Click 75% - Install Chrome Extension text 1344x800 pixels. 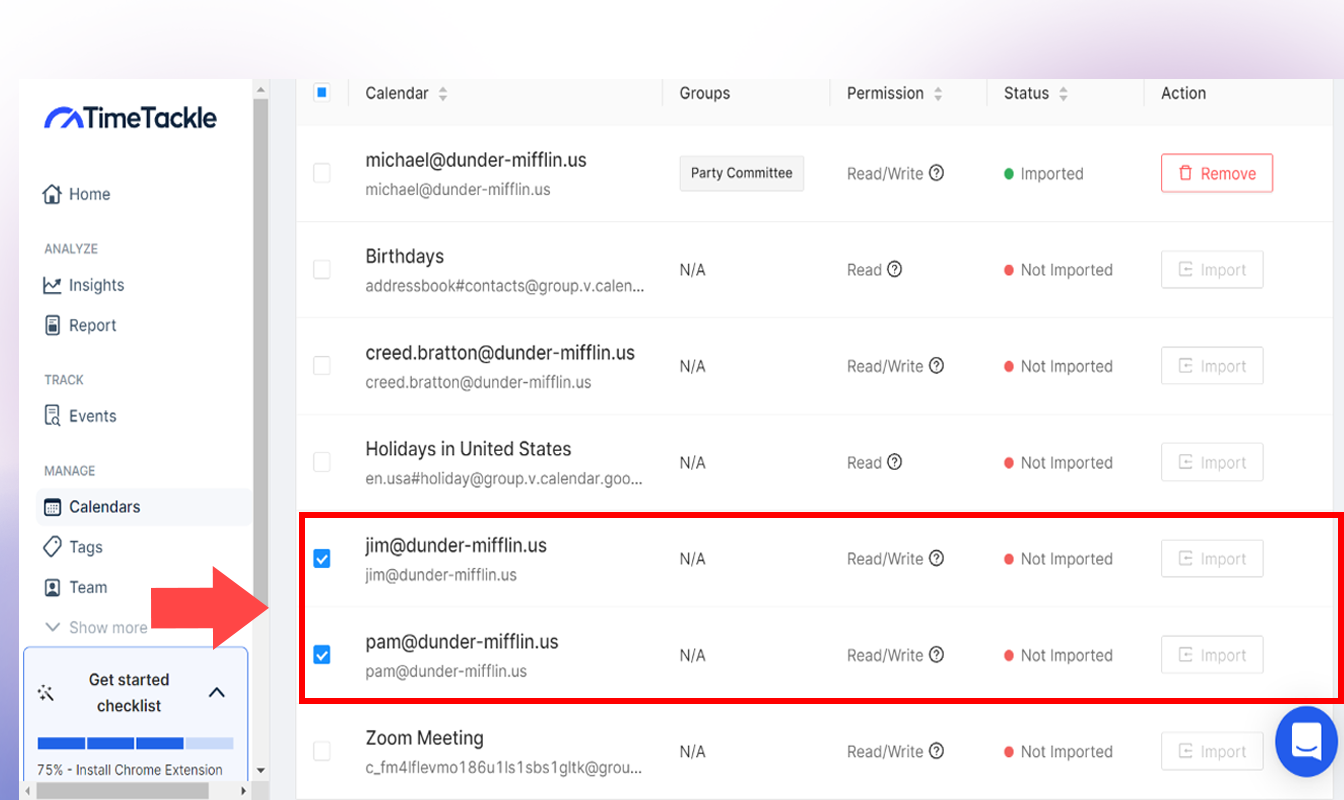(x=130, y=770)
